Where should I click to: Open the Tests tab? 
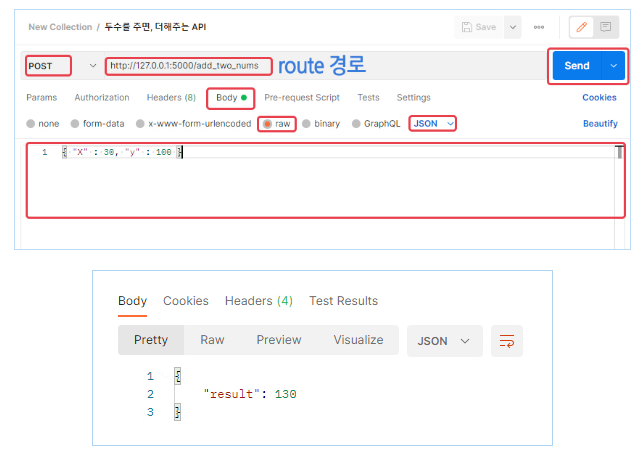pyautogui.click(x=368, y=97)
